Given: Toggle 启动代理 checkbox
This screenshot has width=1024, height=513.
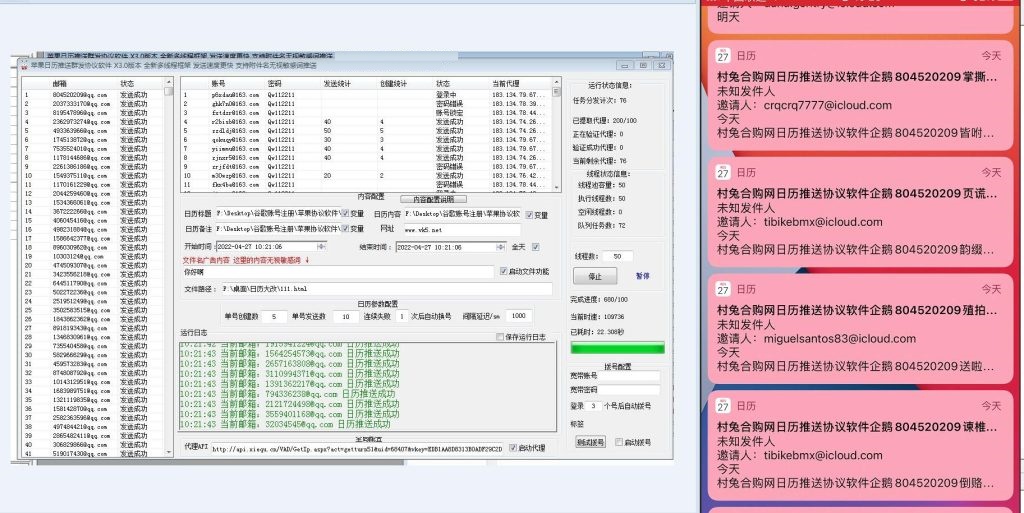Looking at the screenshot, I should point(513,447).
